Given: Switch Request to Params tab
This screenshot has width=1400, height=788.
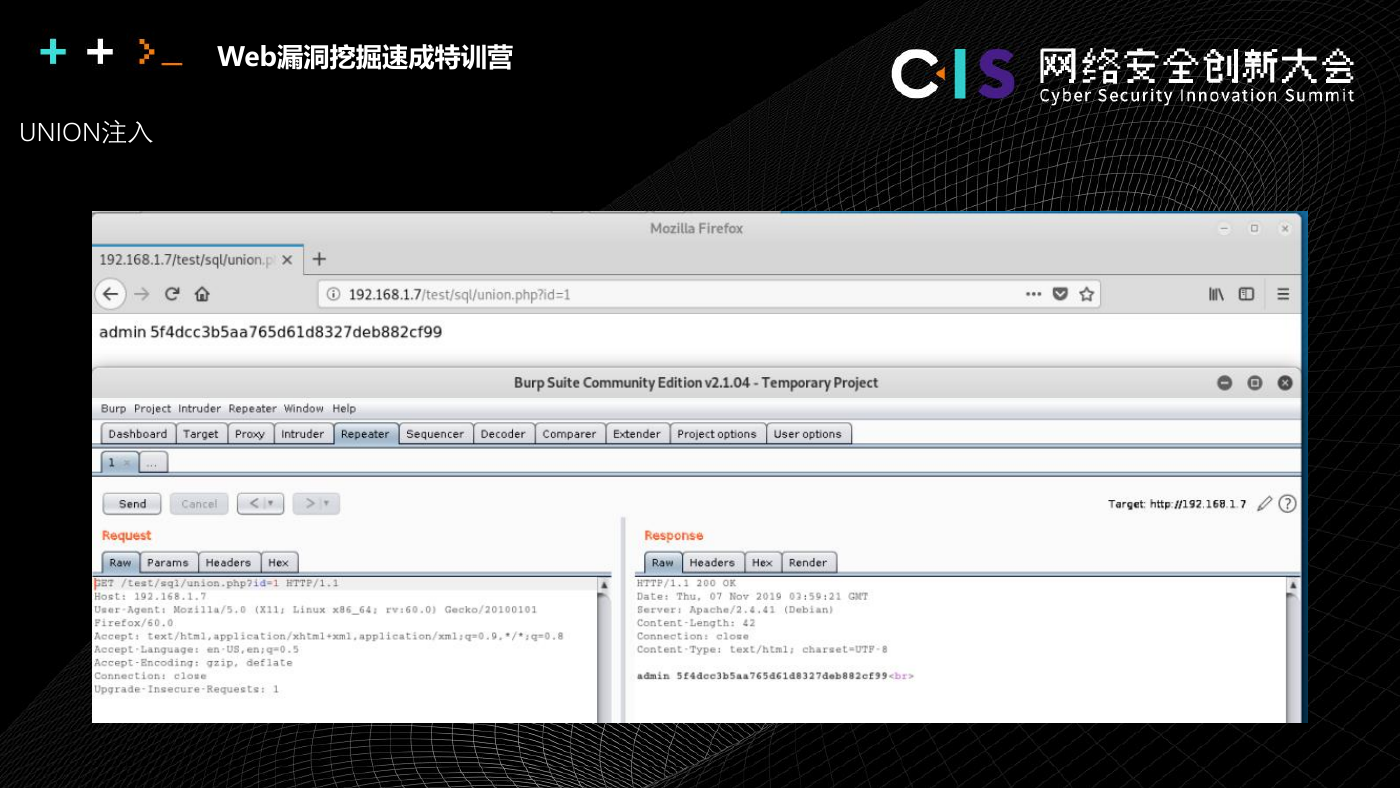Looking at the screenshot, I should 168,563.
